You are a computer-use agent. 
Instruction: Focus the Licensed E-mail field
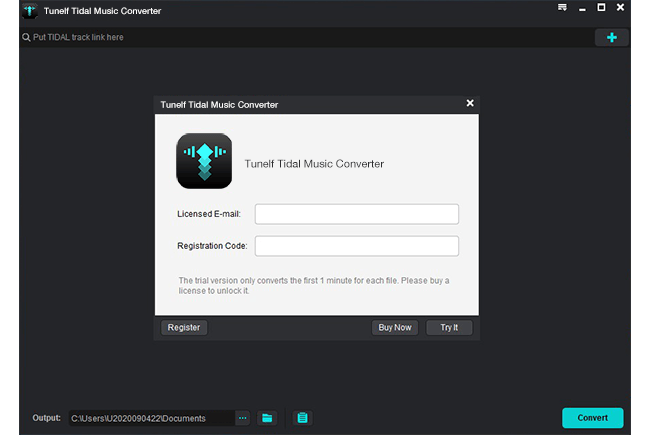click(357, 214)
